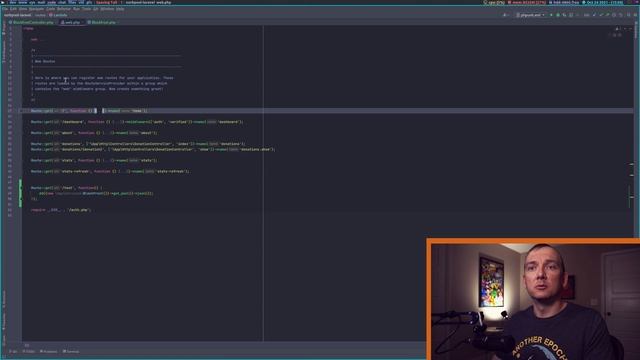Click the Route::get '/feed' line

[x=67, y=188]
